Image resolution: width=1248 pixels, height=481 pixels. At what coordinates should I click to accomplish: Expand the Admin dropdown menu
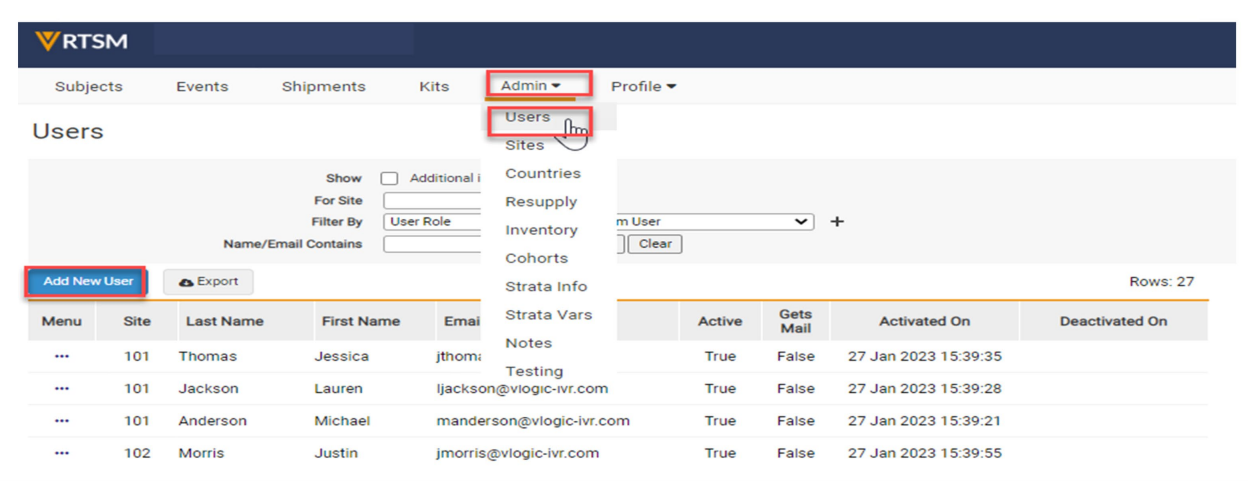[530, 86]
